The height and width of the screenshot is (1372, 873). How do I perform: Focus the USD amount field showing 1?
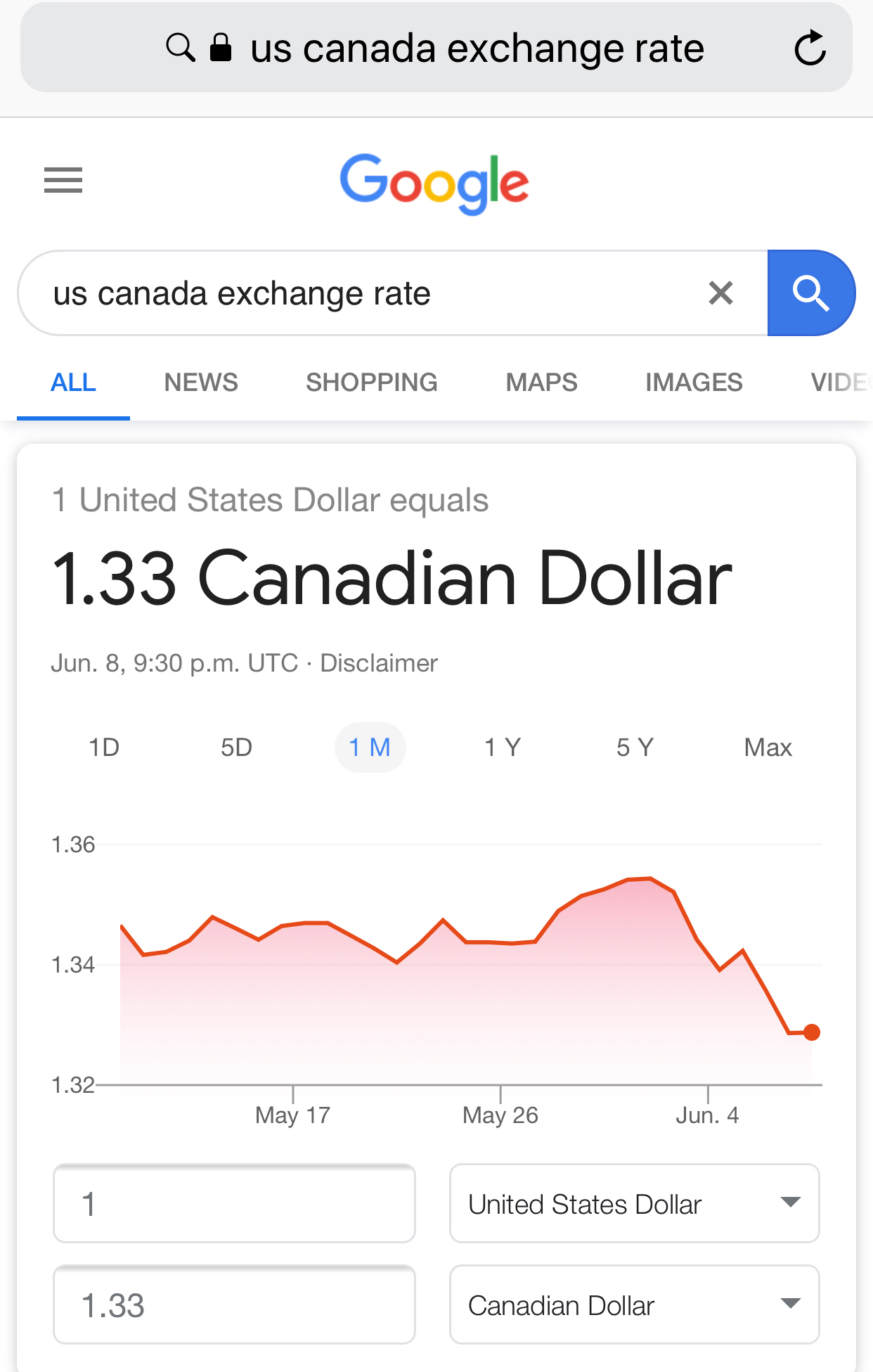(234, 1203)
